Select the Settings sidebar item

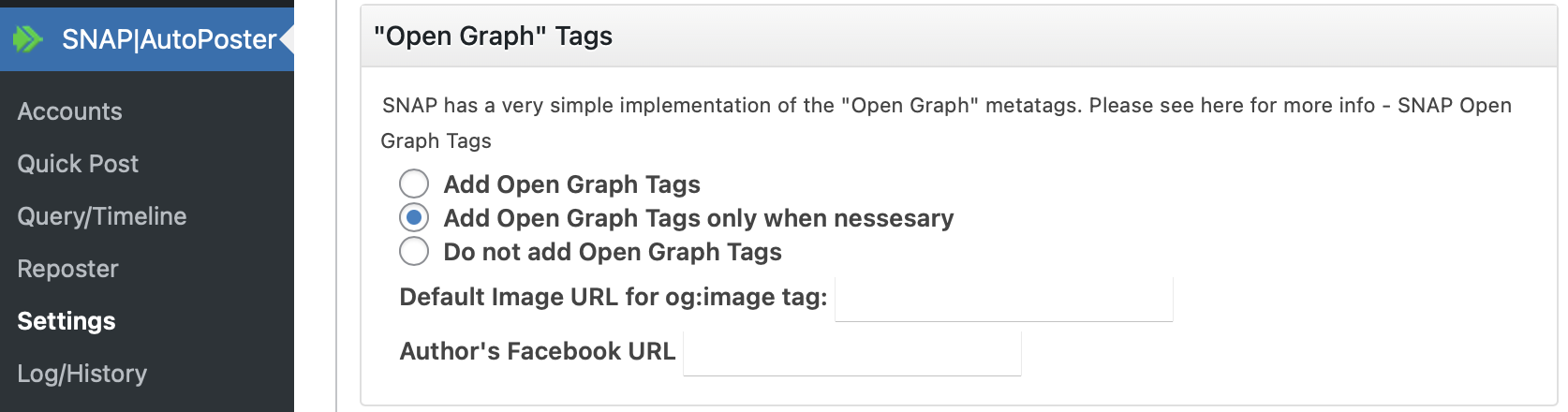(x=67, y=321)
